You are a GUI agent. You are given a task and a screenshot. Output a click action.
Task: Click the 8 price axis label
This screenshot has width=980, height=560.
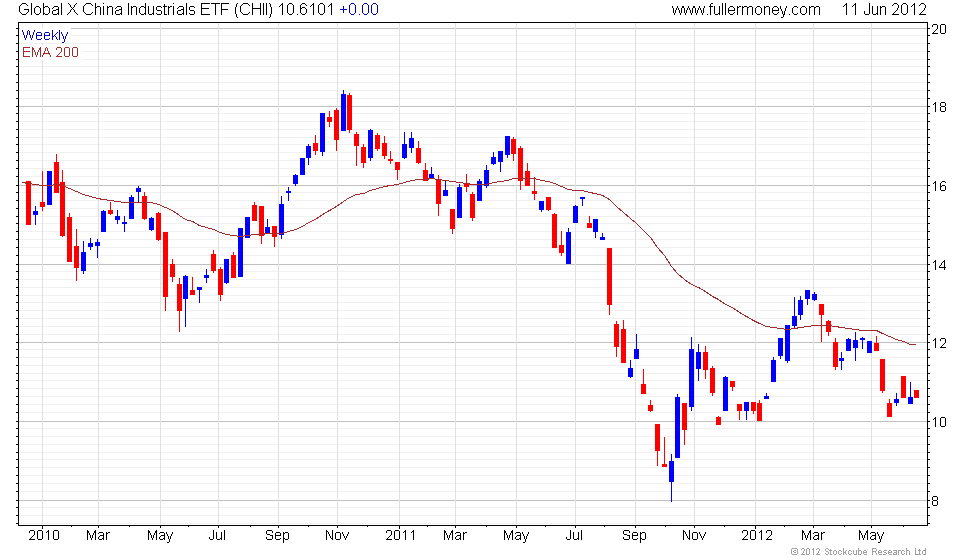935,501
